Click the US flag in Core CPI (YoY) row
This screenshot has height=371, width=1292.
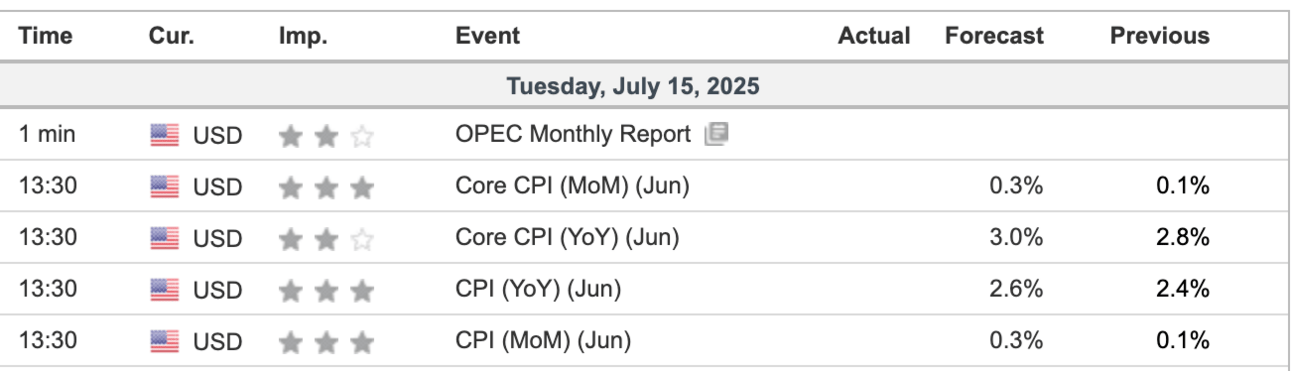click(x=165, y=238)
